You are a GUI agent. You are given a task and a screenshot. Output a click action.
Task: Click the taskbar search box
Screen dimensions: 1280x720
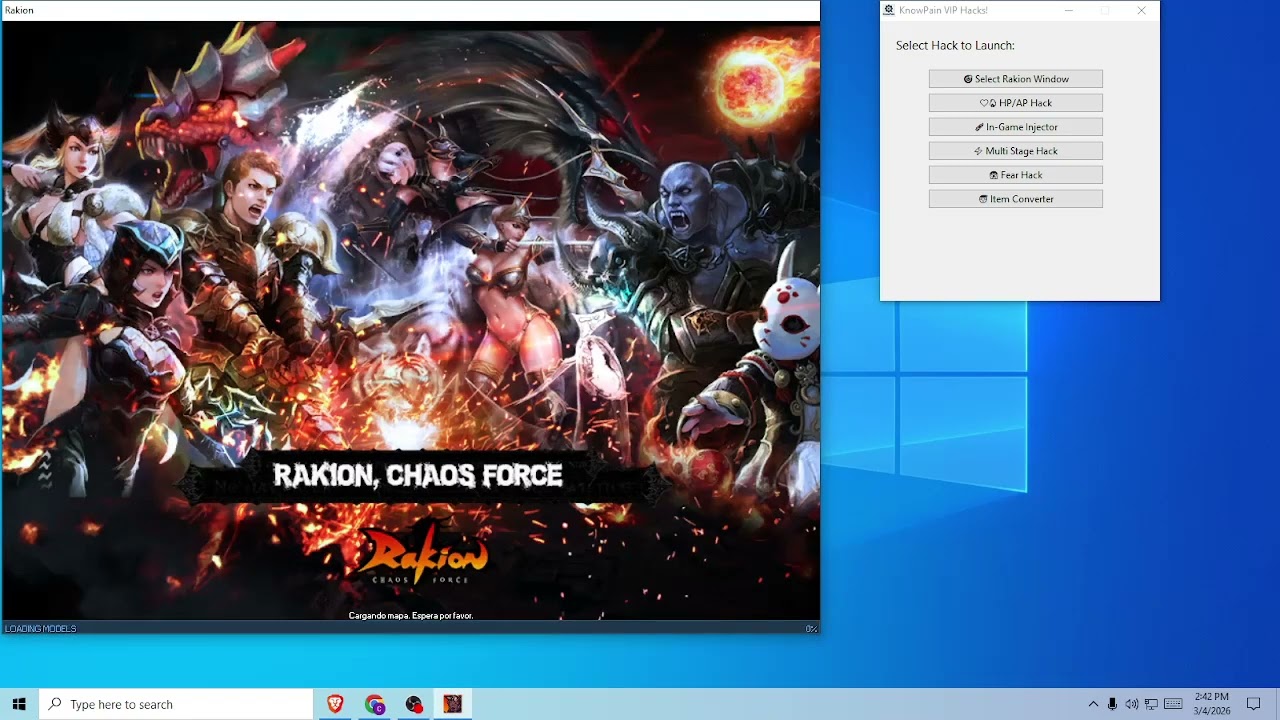coord(176,704)
